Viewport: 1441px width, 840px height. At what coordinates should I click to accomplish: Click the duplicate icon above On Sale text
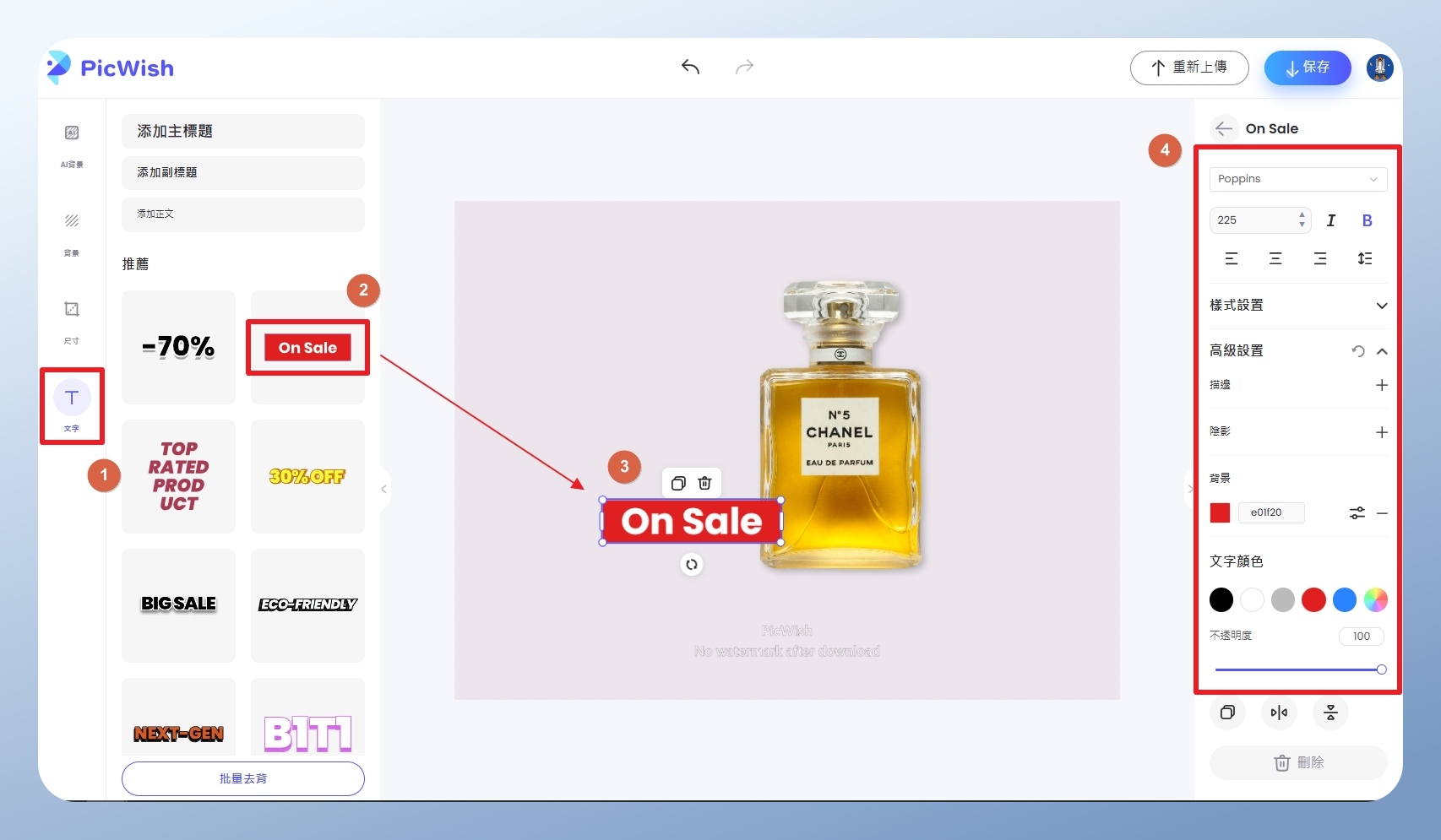pyautogui.click(x=678, y=483)
